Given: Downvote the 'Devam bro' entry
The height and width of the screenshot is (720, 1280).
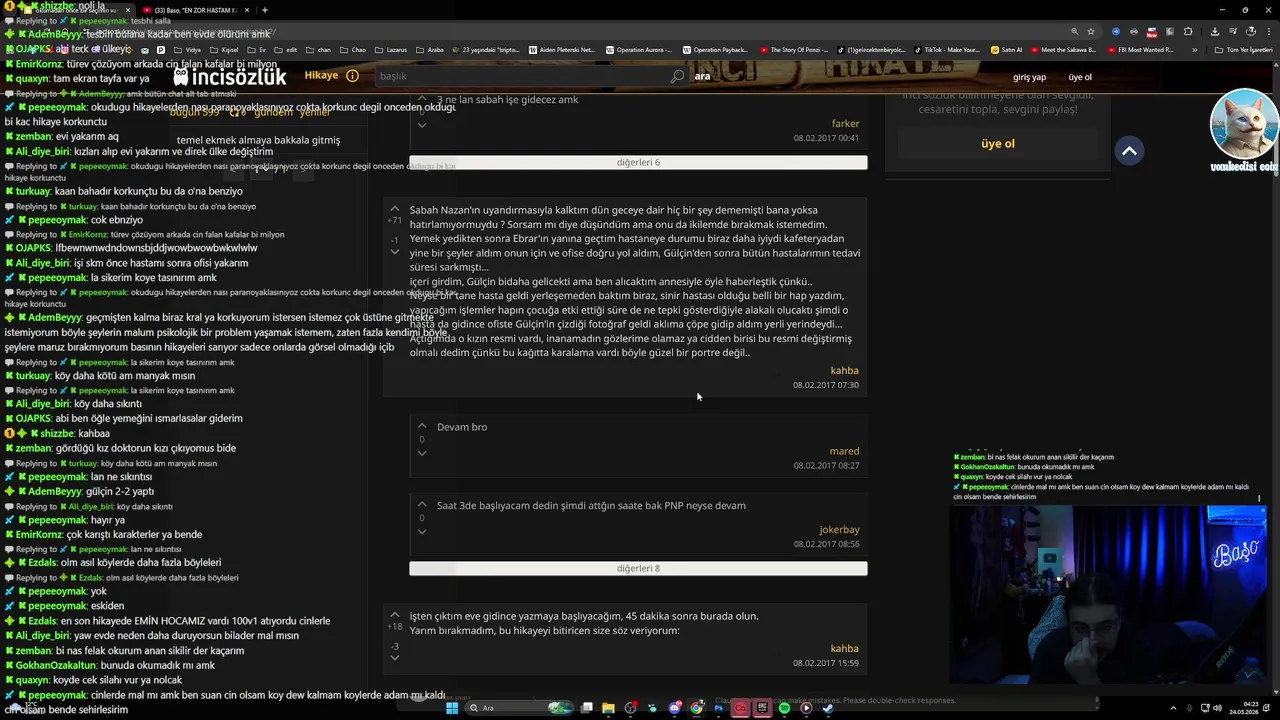Looking at the screenshot, I should [x=422, y=453].
